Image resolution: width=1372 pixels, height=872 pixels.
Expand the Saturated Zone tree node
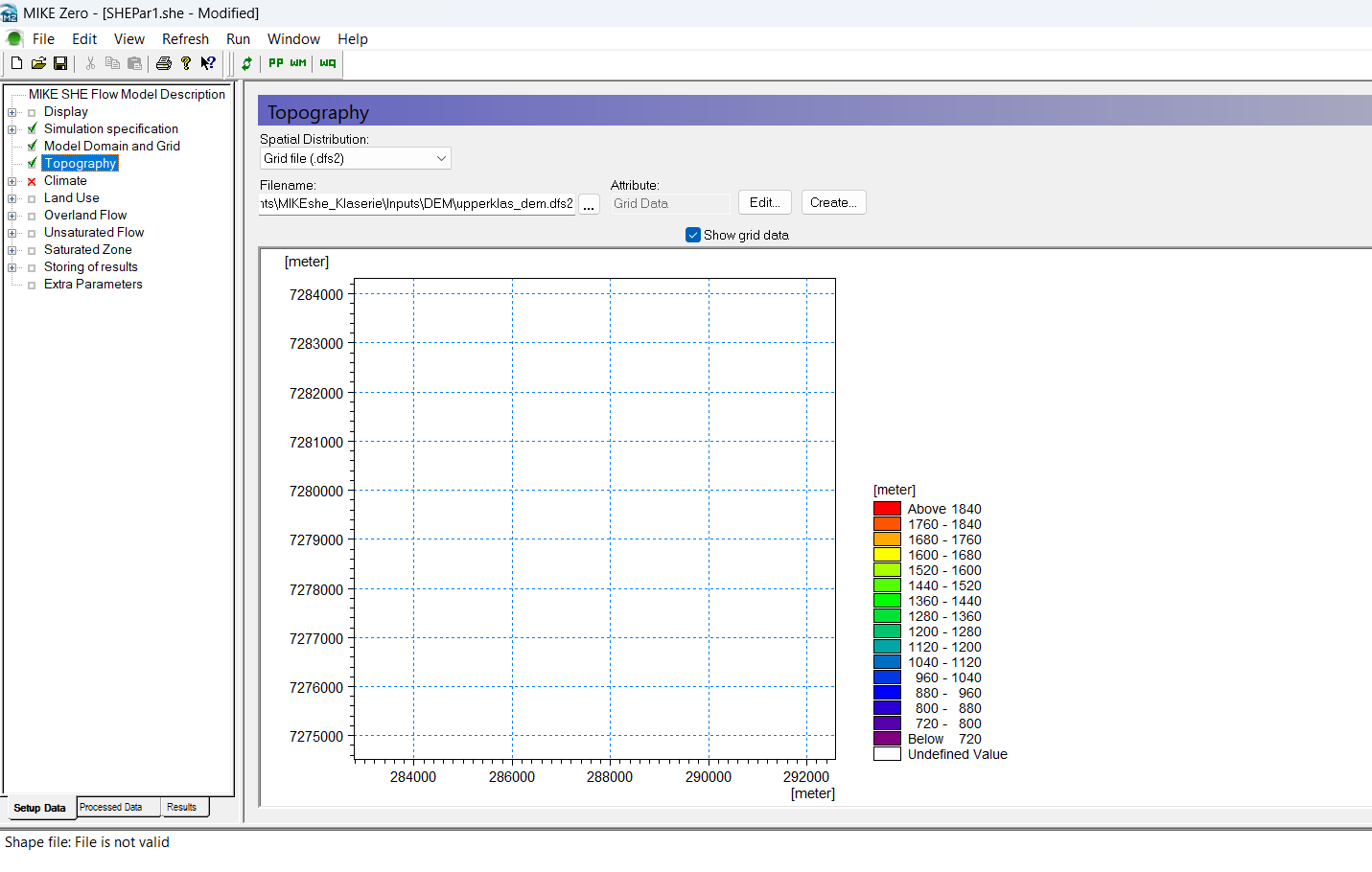(x=12, y=250)
